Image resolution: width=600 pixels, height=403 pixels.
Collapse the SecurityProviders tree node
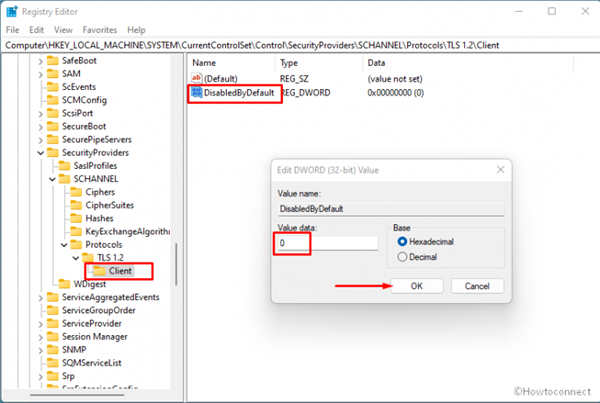[41, 153]
